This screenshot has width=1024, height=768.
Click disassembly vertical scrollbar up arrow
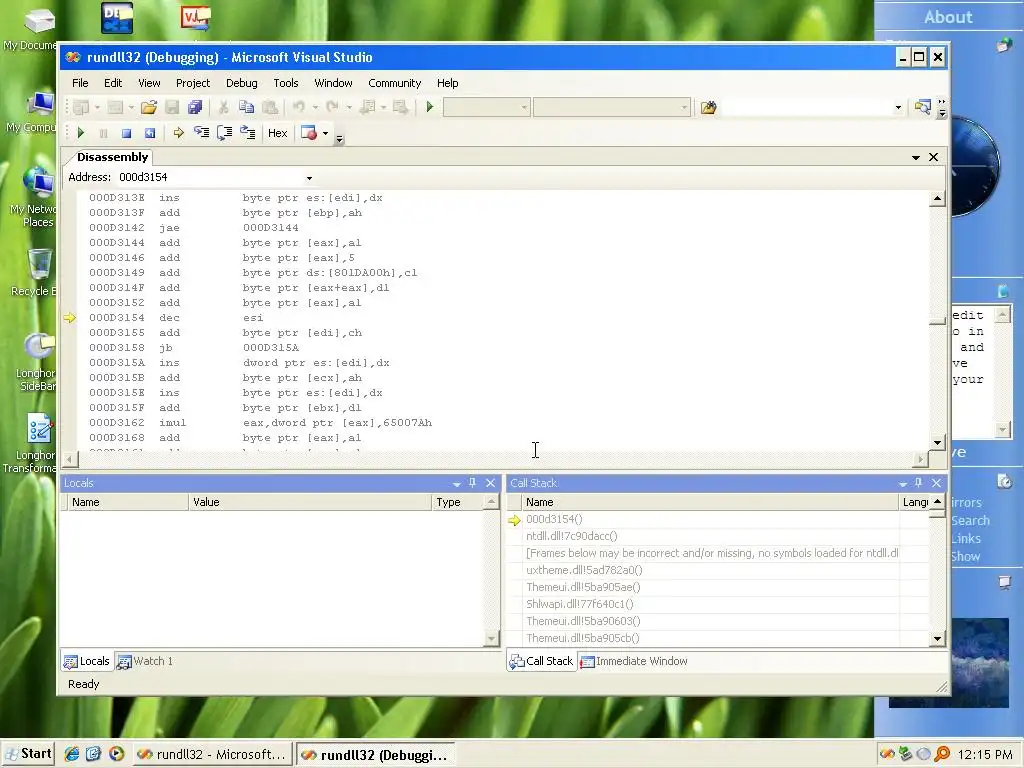click(937, 198)
